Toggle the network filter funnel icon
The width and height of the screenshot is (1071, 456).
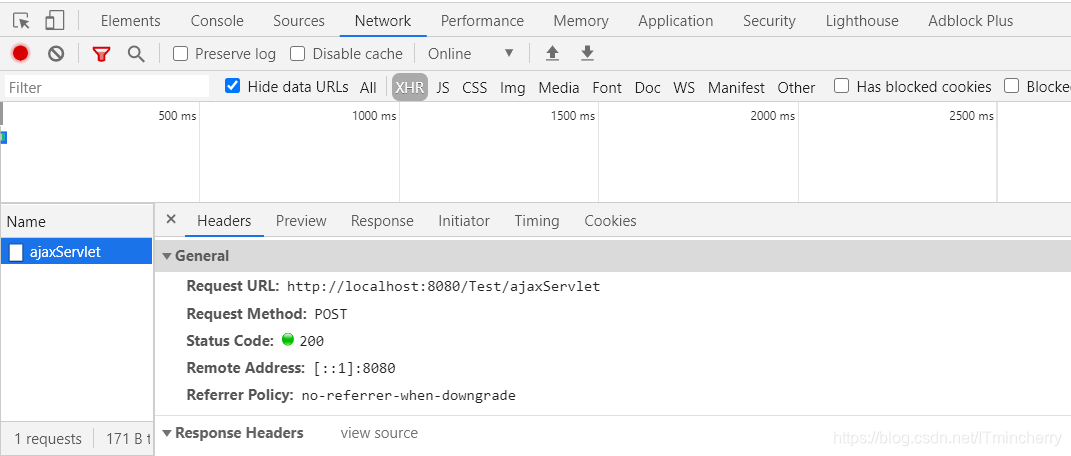click(x=101, y=54)
